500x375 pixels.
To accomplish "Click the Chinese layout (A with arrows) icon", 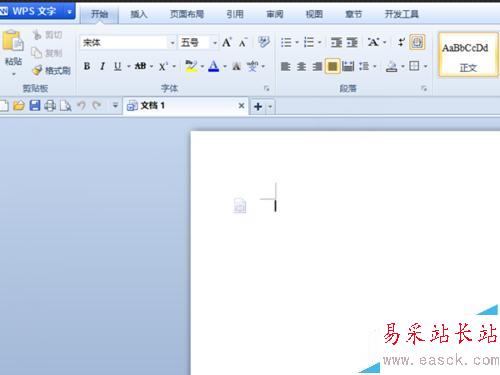I will (x=373, y=42).
